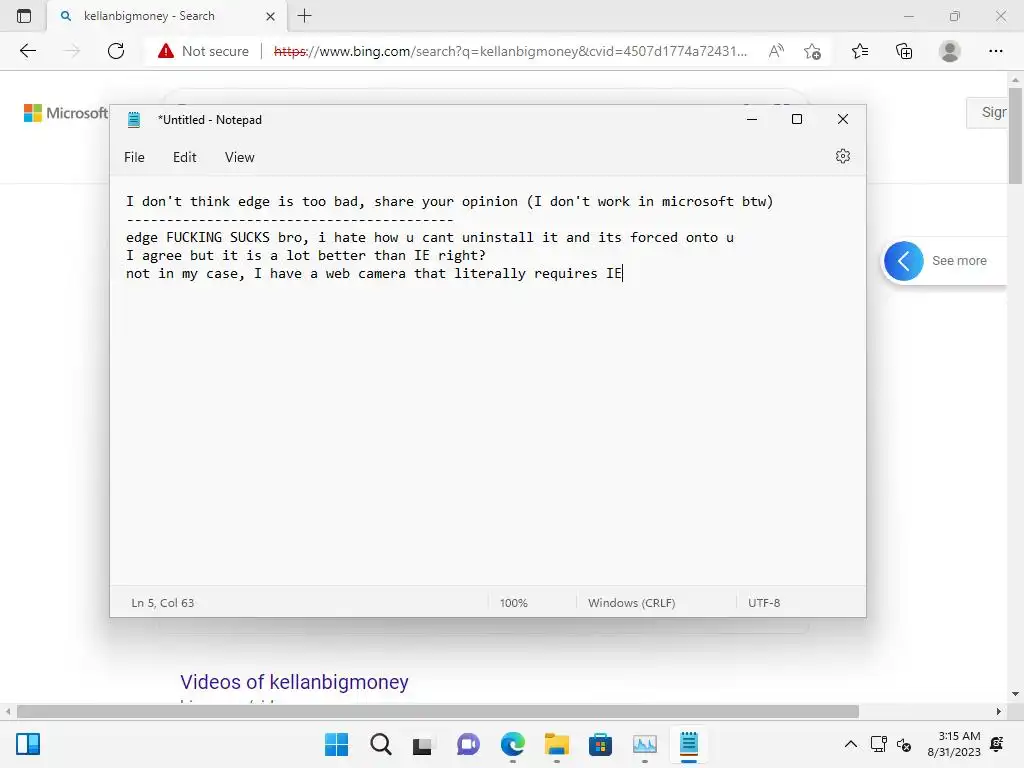
Task: Open the Chat icon on taskbar
Action: [x=468, y=744]
